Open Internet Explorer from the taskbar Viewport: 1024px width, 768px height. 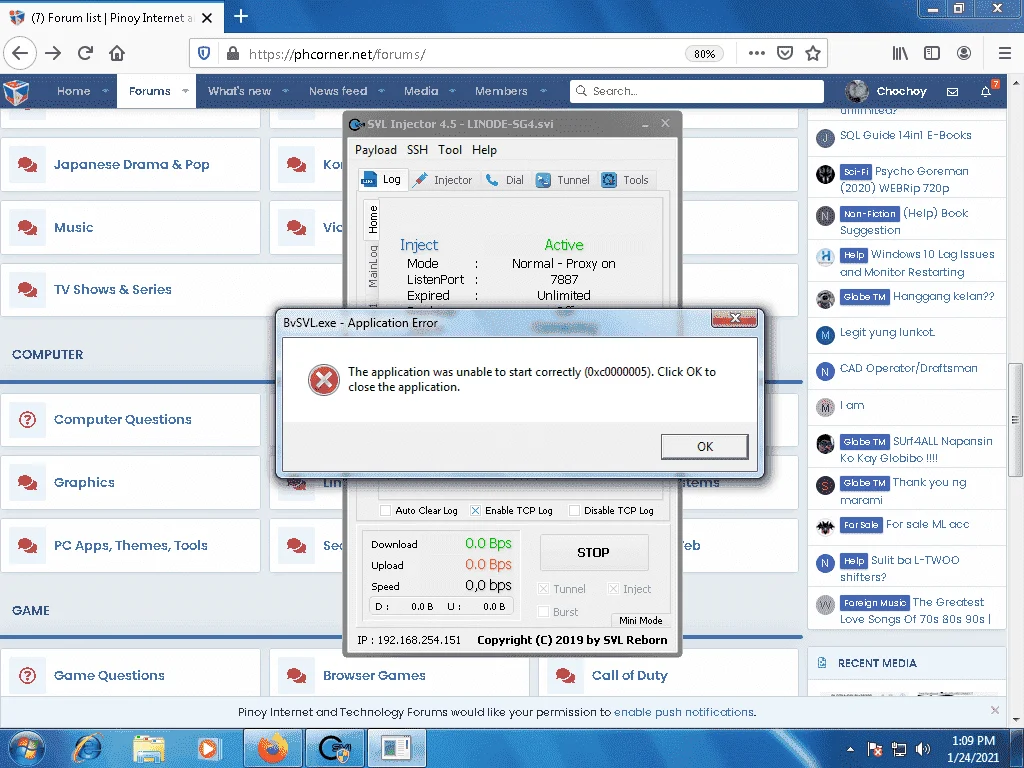tap(88, 748)
